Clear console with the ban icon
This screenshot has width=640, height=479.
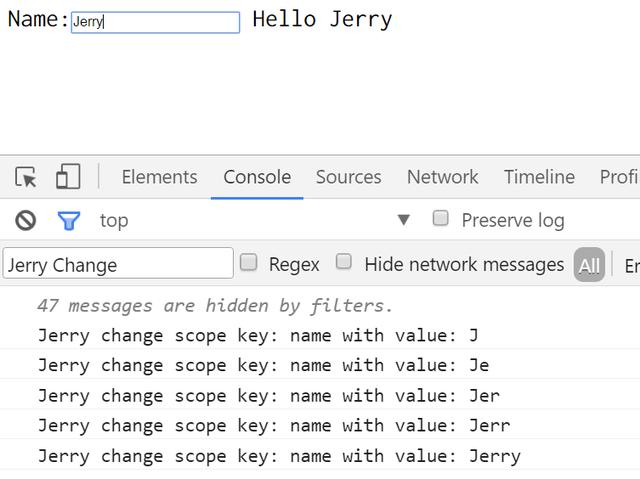coord(26,220)
